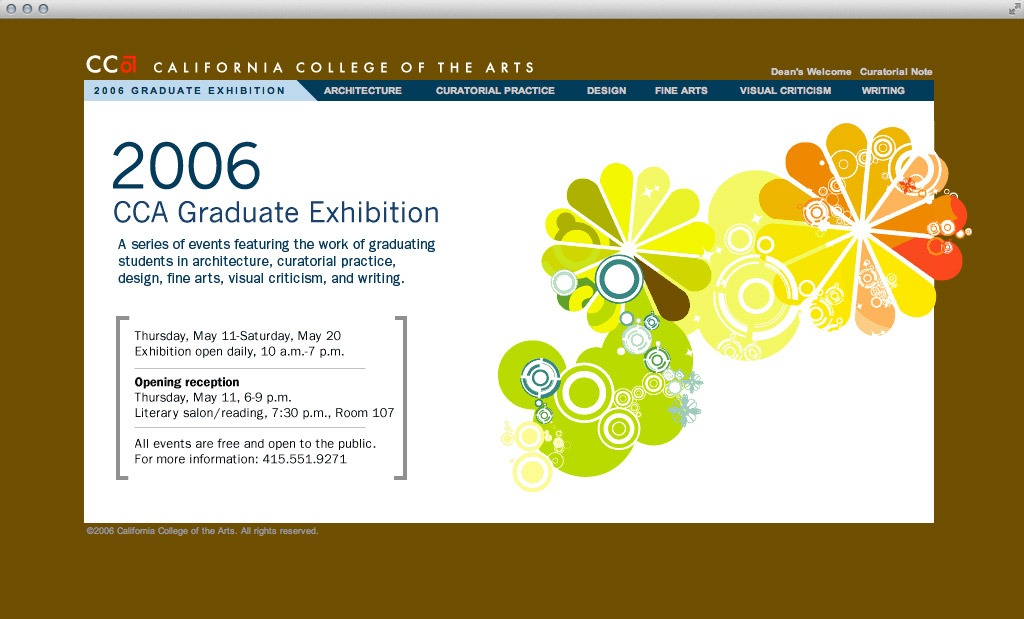Open the Fine Arts menu item
This screenshot has width=1024, height=619.
(x=681, y=91)
